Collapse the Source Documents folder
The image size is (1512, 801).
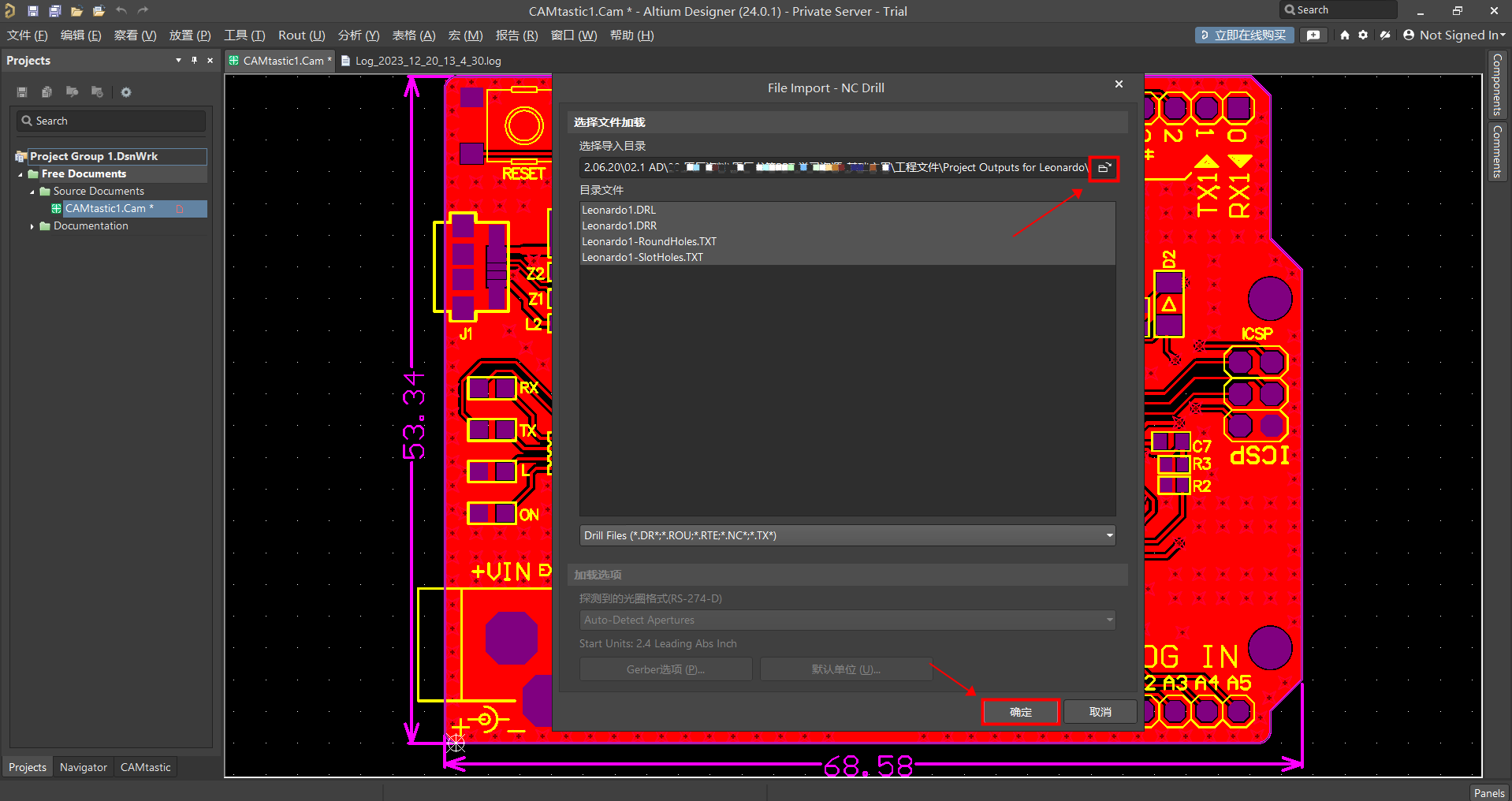point(32,192)
